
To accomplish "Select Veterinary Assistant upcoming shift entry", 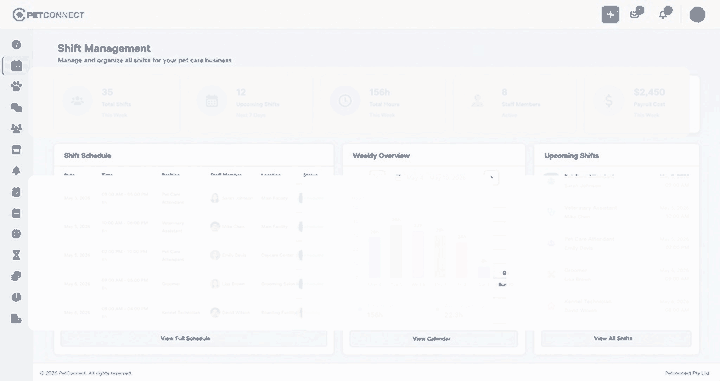I will 616,212.
